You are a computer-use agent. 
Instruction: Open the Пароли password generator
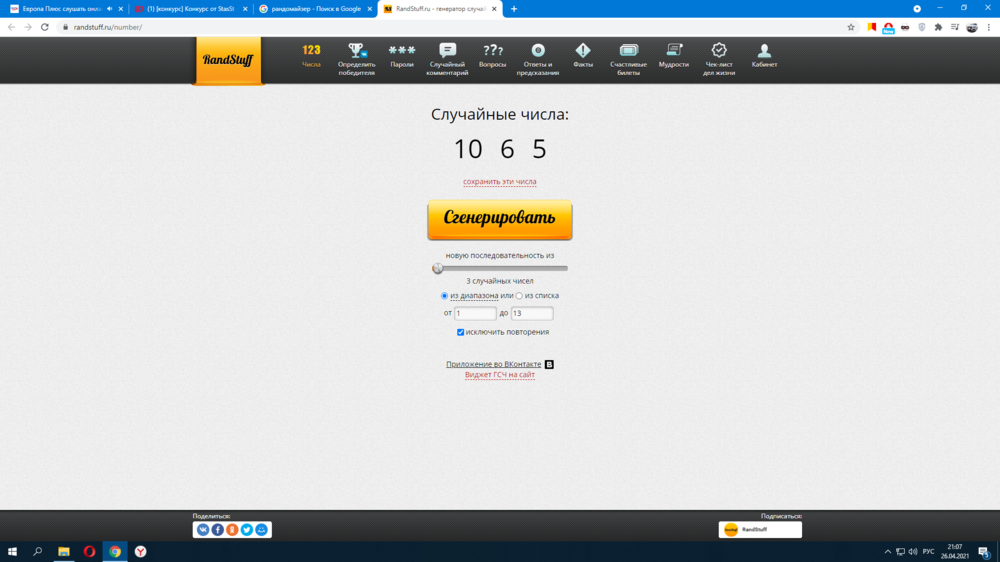coord(402,56)
